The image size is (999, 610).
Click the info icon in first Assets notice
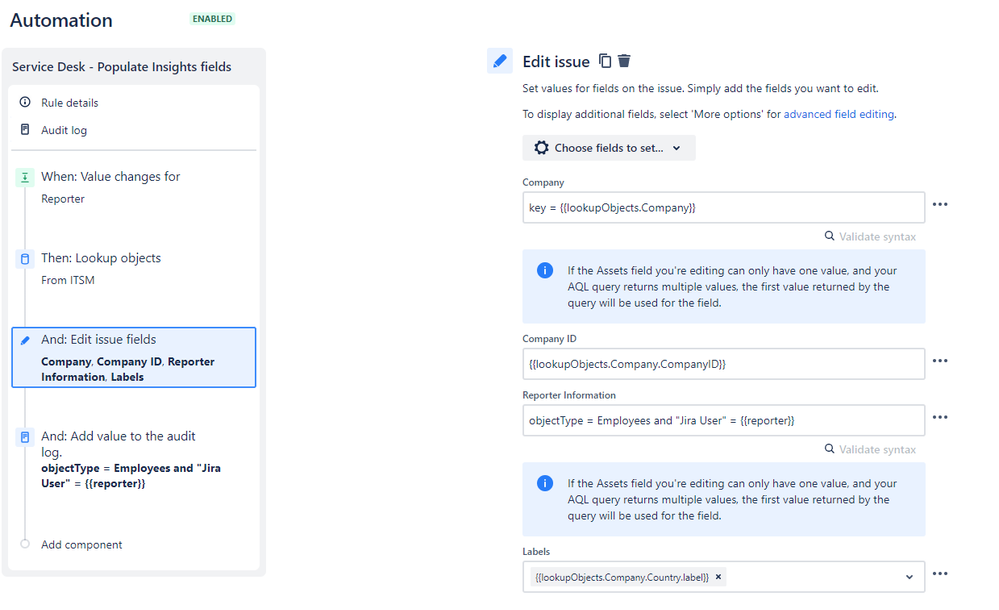click(x=545, y=270)
